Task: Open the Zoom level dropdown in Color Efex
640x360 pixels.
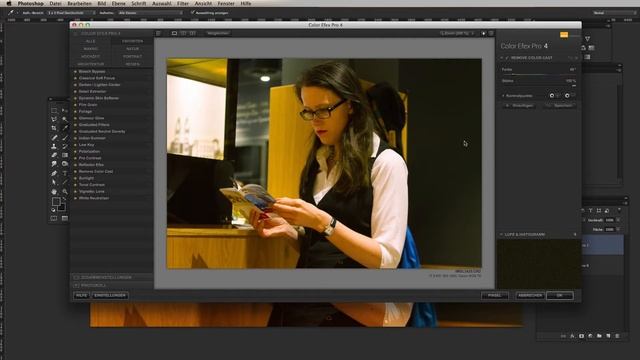Action: (x=457, y=33)
